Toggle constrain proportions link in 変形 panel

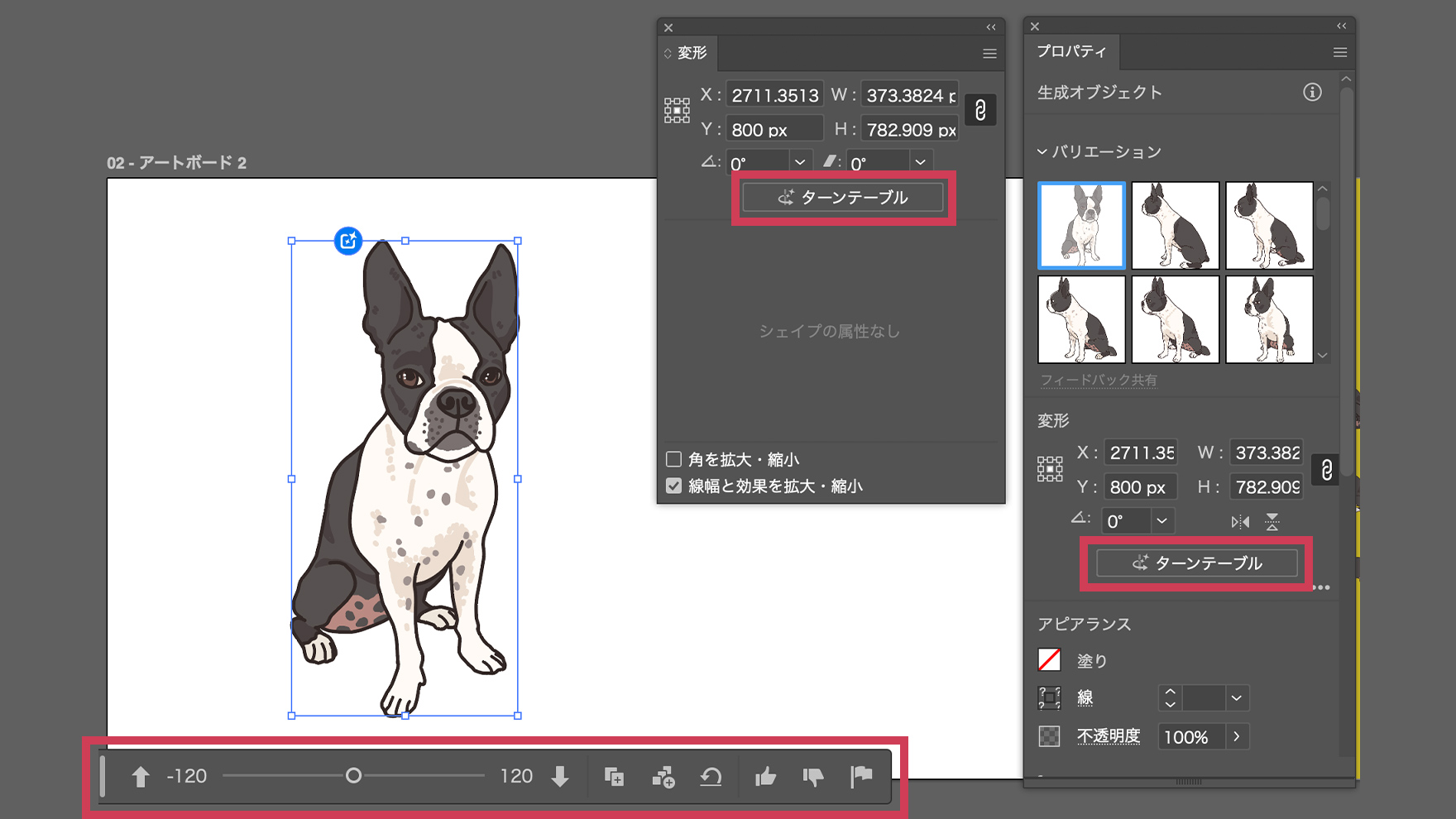pyautogui.click(x=980, y=111)
